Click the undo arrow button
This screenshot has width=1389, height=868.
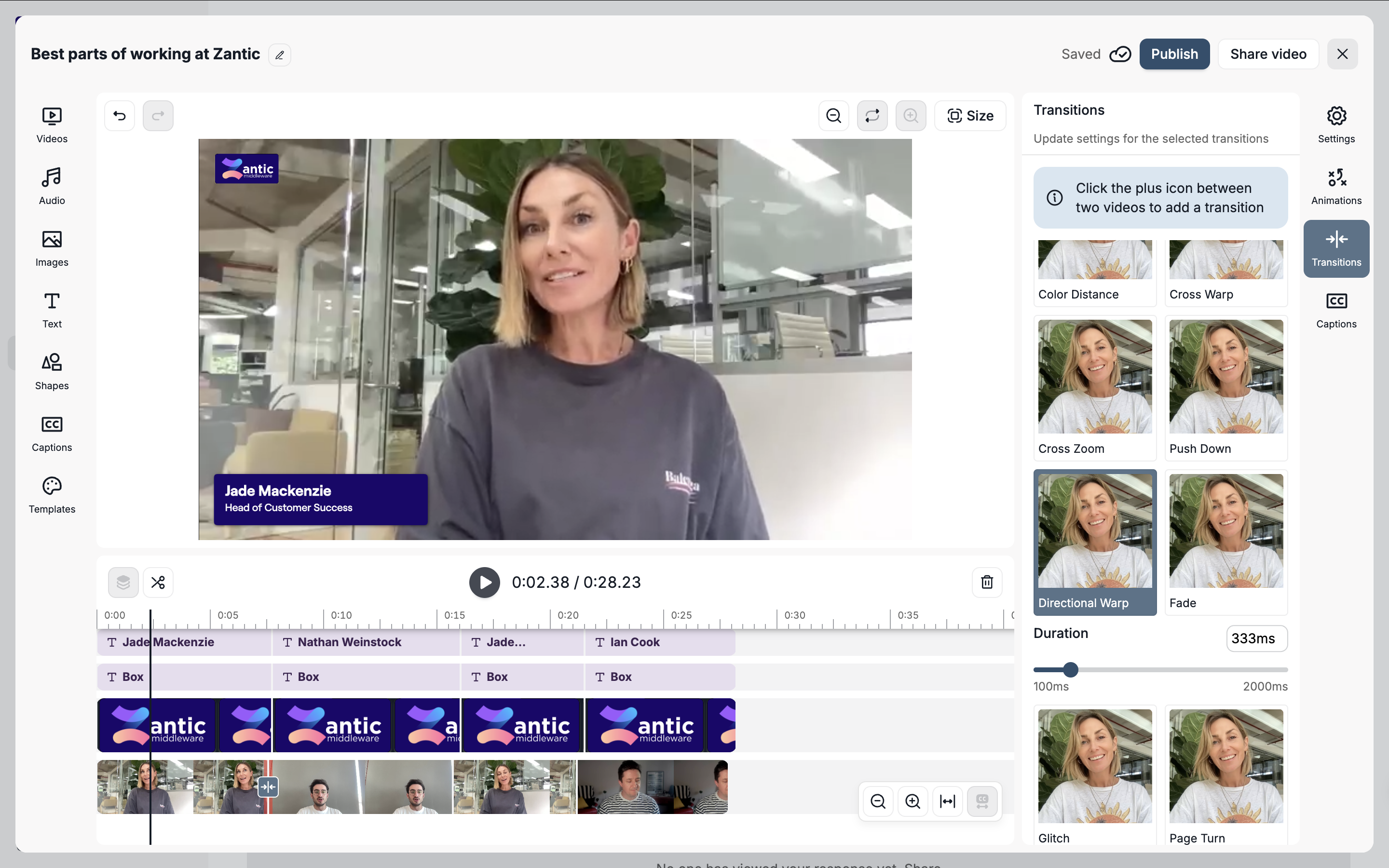pyautogui.click(x=120, y=116)
